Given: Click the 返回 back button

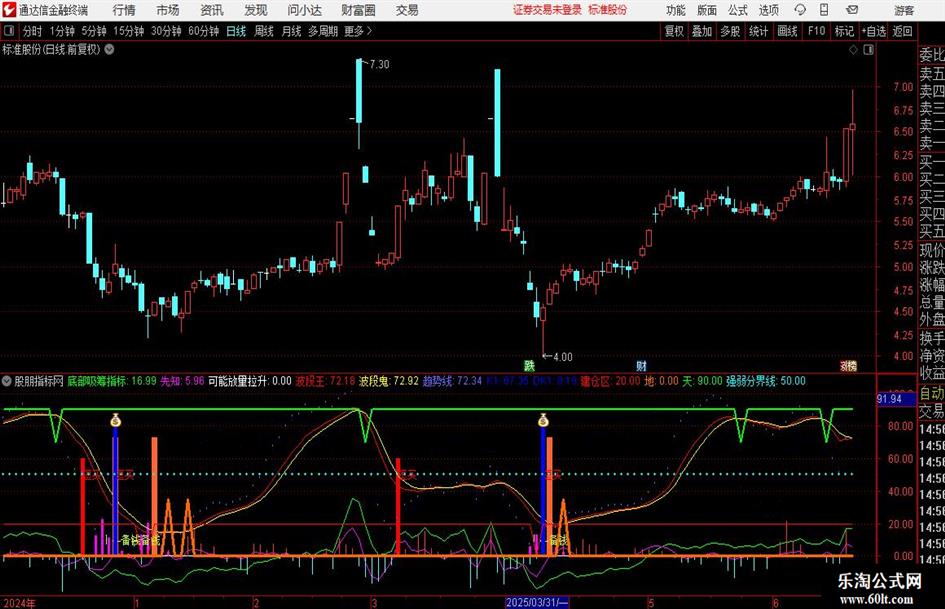Looking at the screenshot, I should 902,31.
